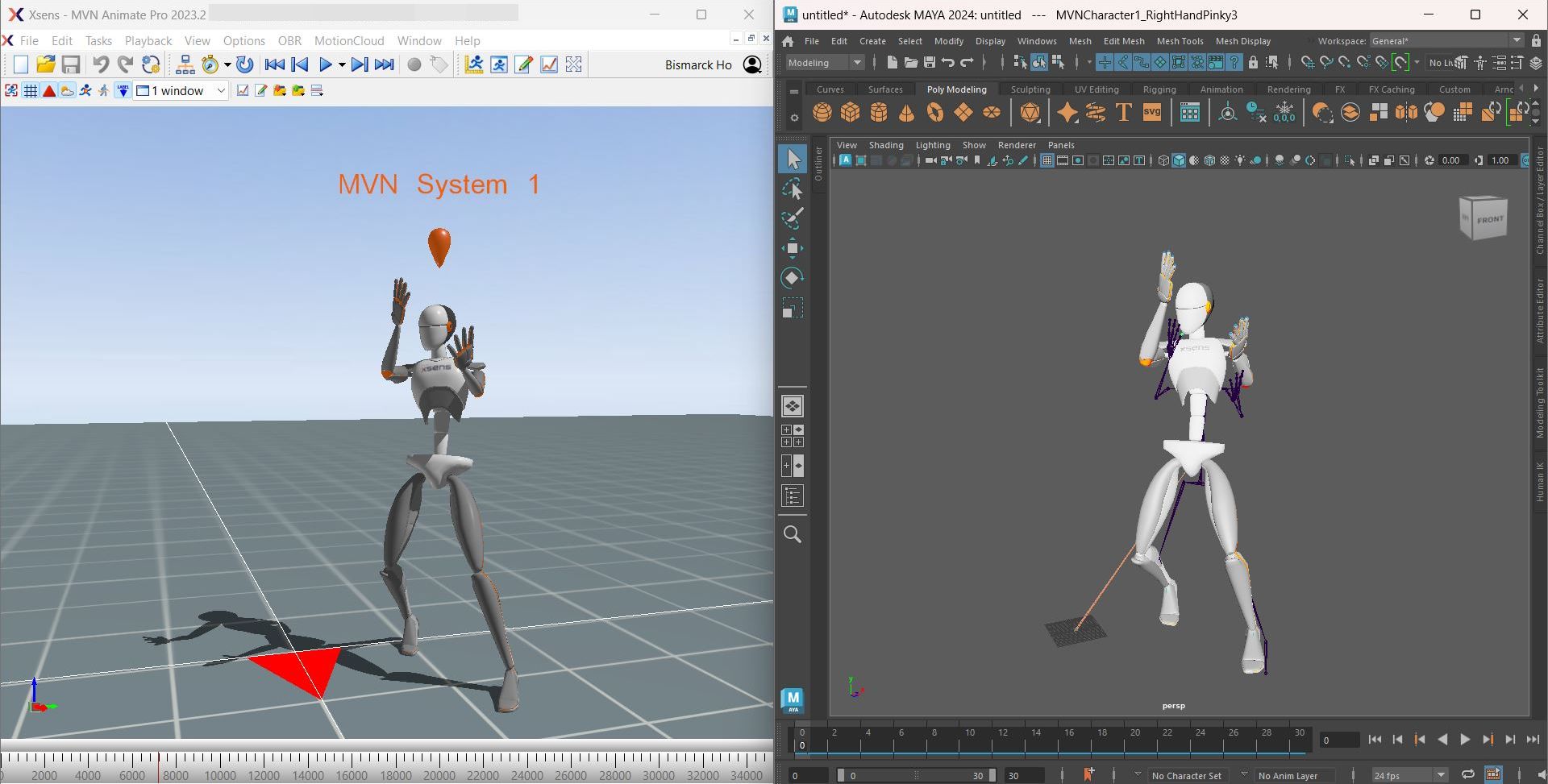Open the Outliner panel in Maya
The image size is (1548, 784).
(x=819, y=165)
